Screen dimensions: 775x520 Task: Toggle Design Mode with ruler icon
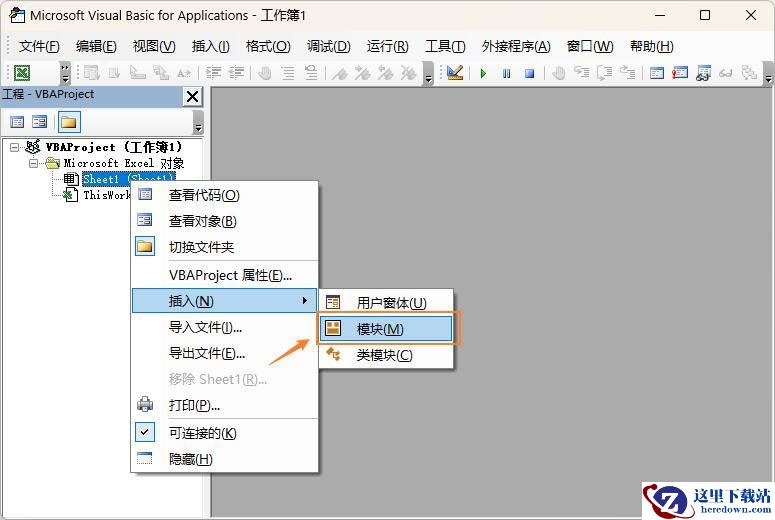click(455, 73)
